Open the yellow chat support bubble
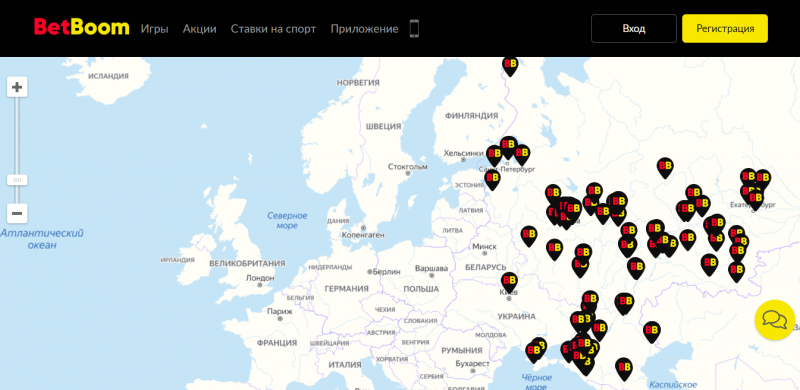800x390 pixels. click(x=775, y=320)
